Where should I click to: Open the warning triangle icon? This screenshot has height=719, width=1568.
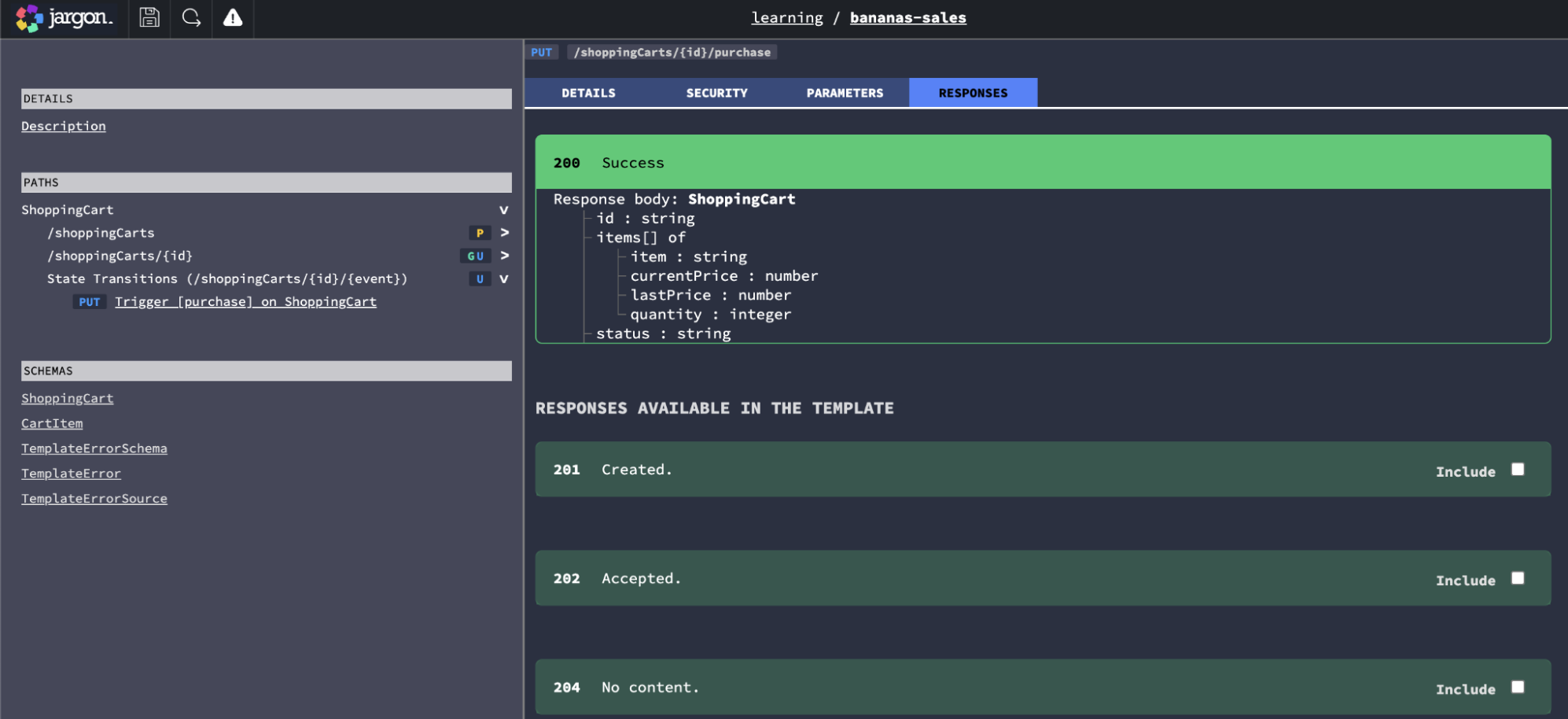tap(233, 17)
